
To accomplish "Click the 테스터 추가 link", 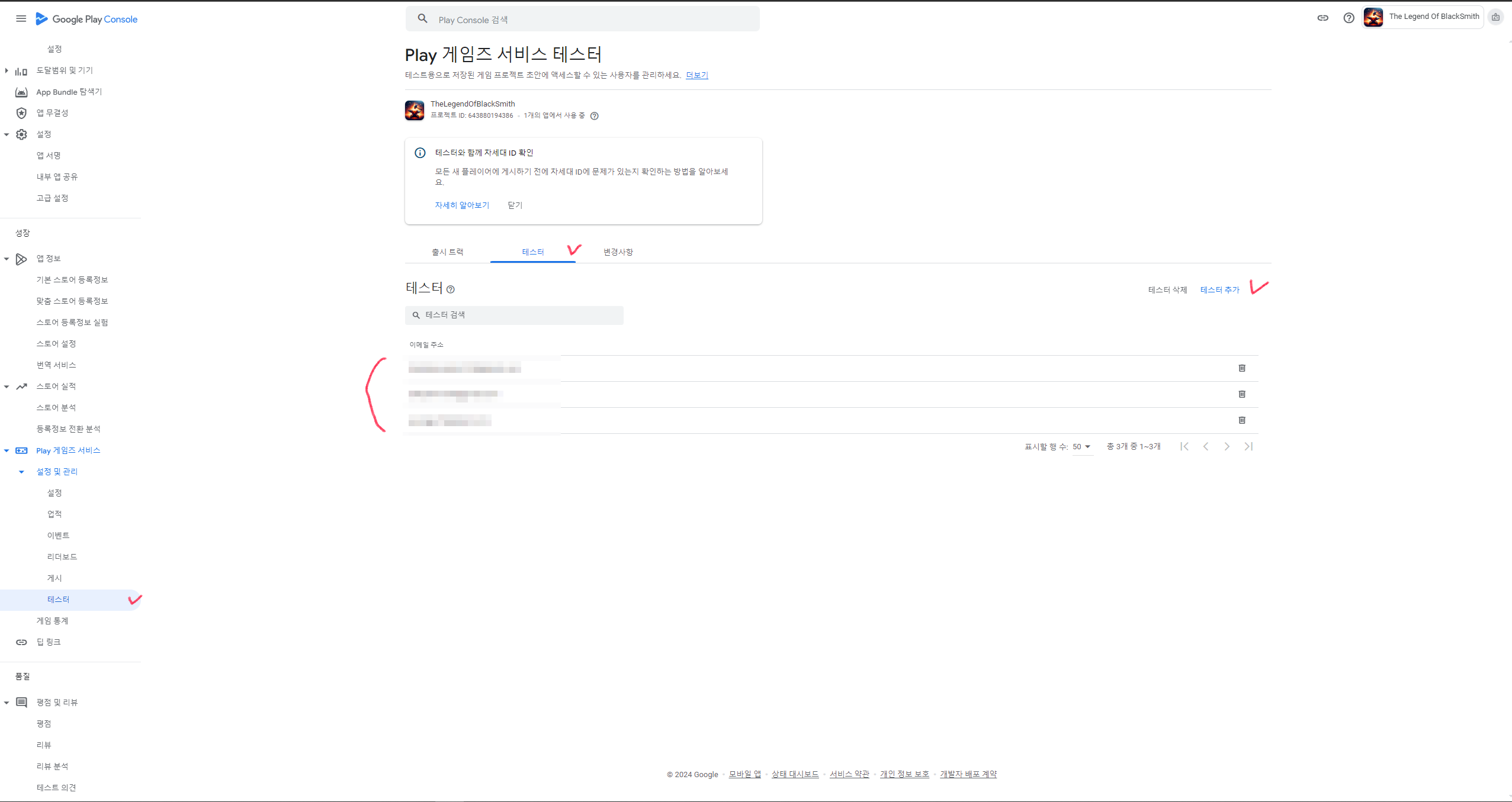I will pyautogui.click(x=1219, y=290).
